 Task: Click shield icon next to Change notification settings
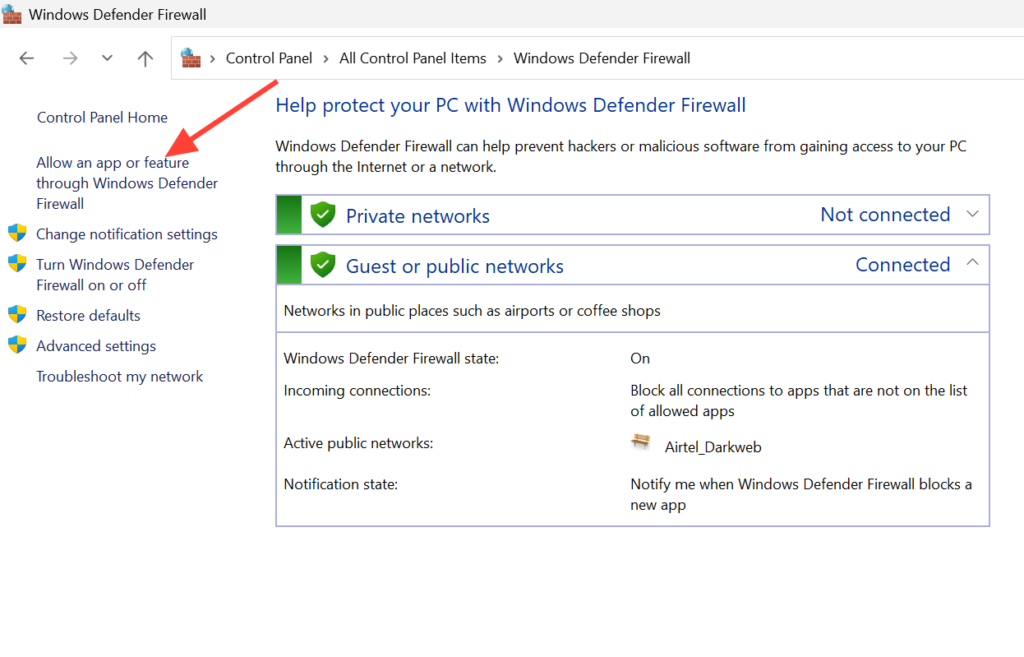18,233
